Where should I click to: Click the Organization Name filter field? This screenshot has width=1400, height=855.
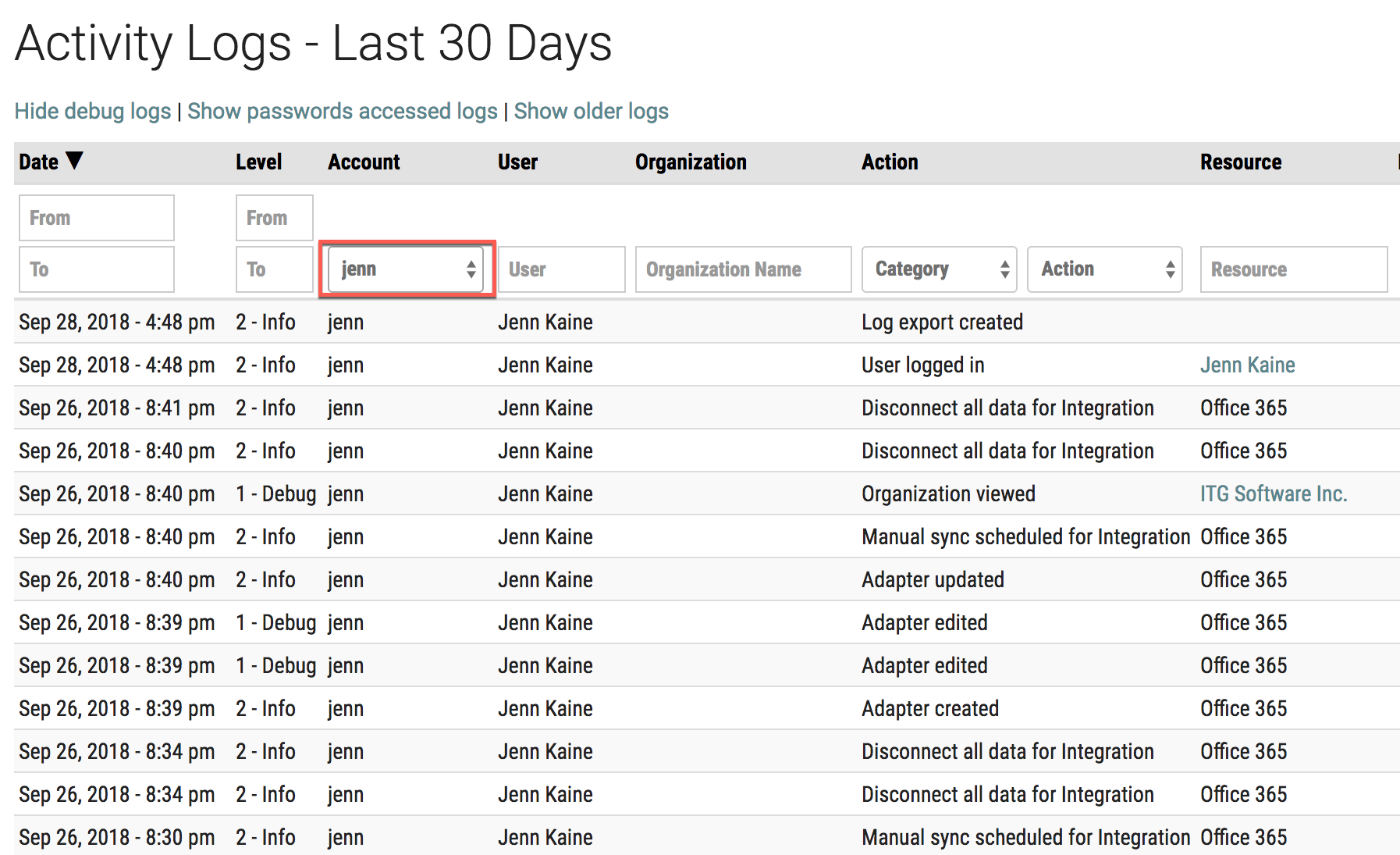pos(743,269)
